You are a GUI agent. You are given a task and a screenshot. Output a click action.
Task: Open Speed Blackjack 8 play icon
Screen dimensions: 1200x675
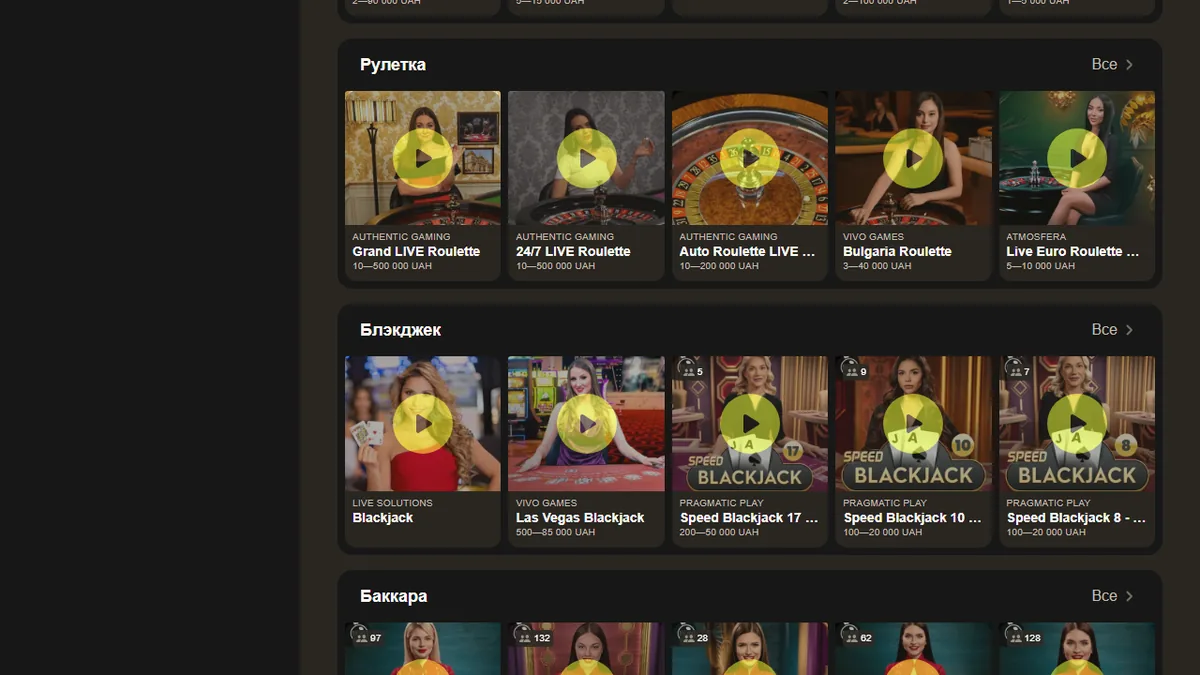point(1077,424)
